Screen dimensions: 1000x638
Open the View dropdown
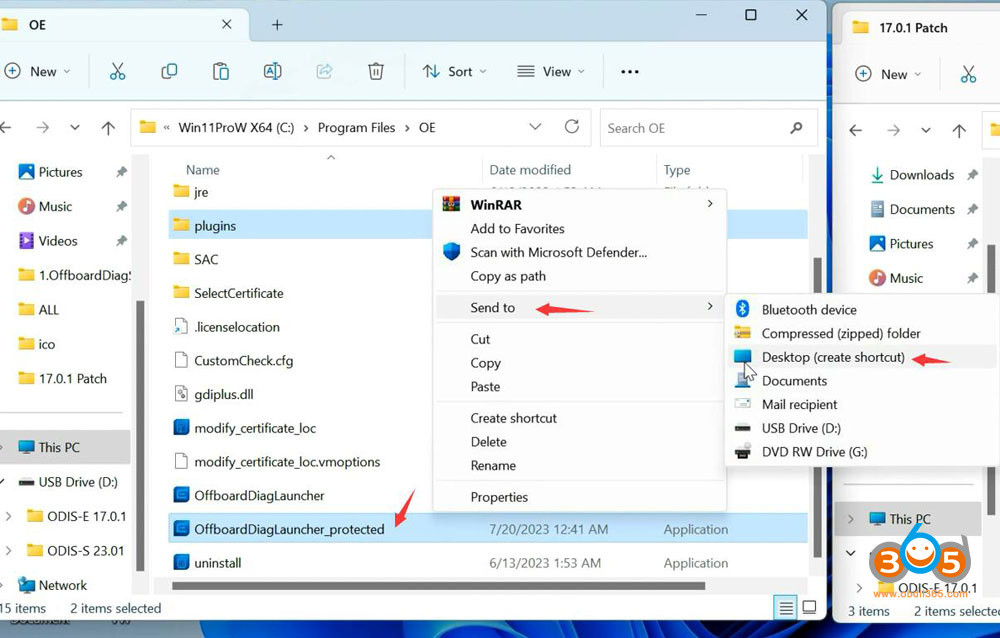[550, 71]
